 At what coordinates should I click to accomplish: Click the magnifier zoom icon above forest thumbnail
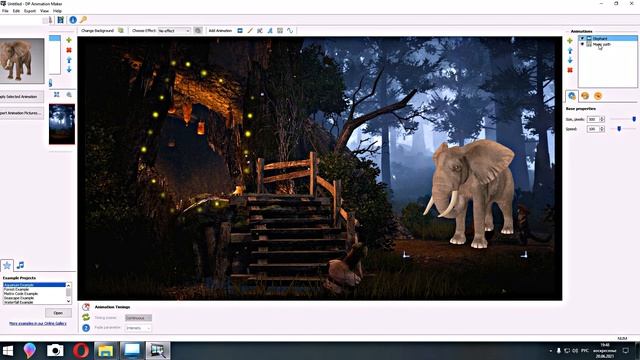pos(69,95)
